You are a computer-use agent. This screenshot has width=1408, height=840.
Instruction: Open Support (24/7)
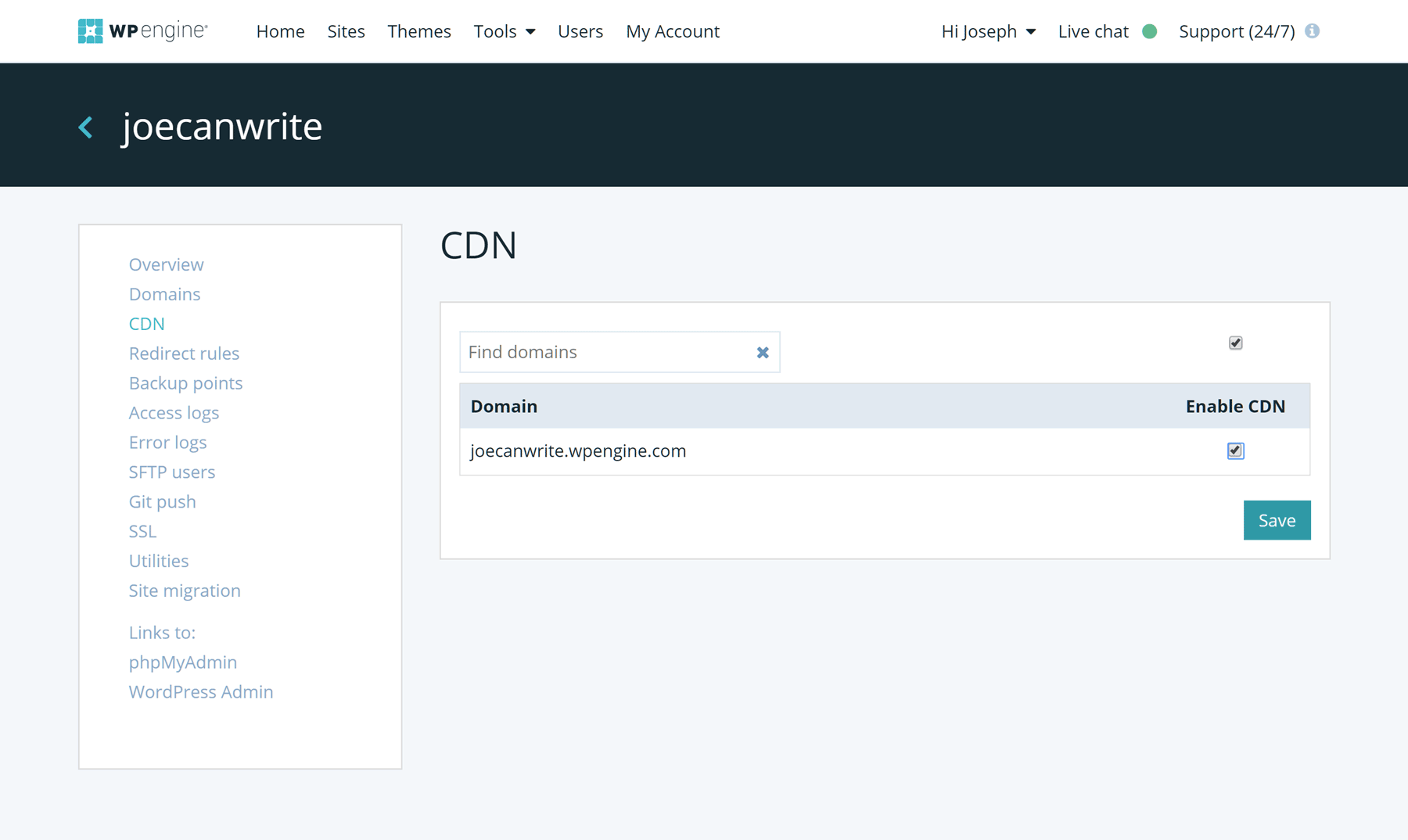(x=1237, y=31)
